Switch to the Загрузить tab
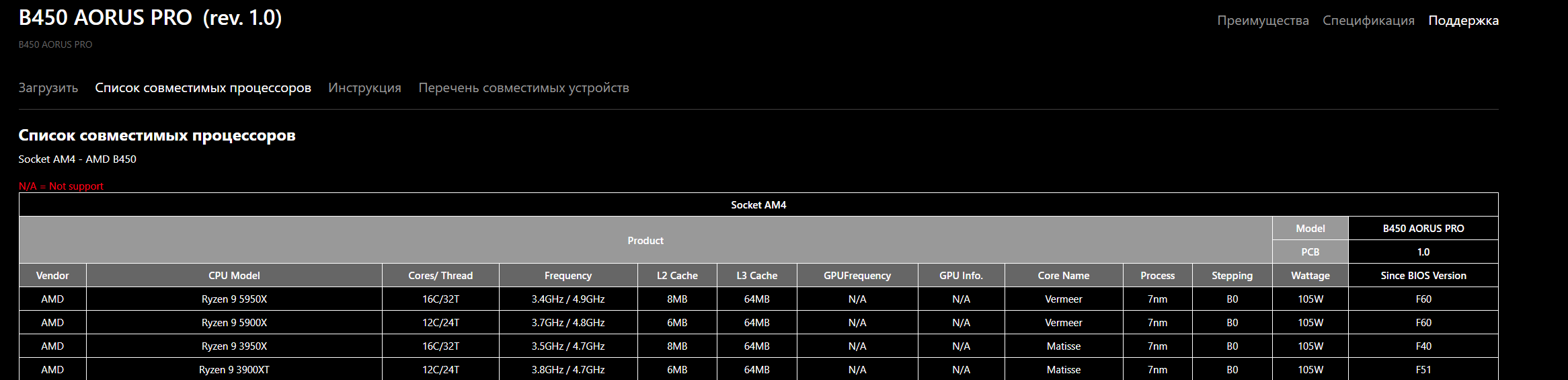Viewport: 1568px width, 380px height. pos(48,88)
